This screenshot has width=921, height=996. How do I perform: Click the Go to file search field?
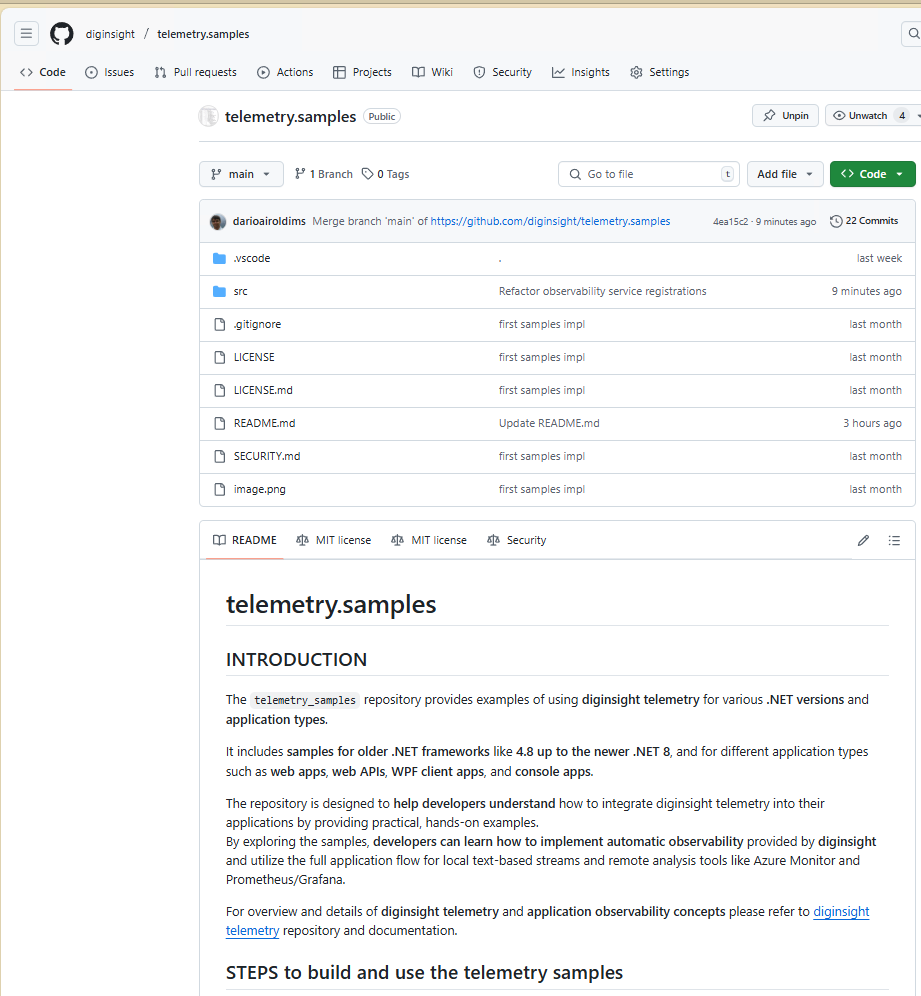click(x=648, y=173)
